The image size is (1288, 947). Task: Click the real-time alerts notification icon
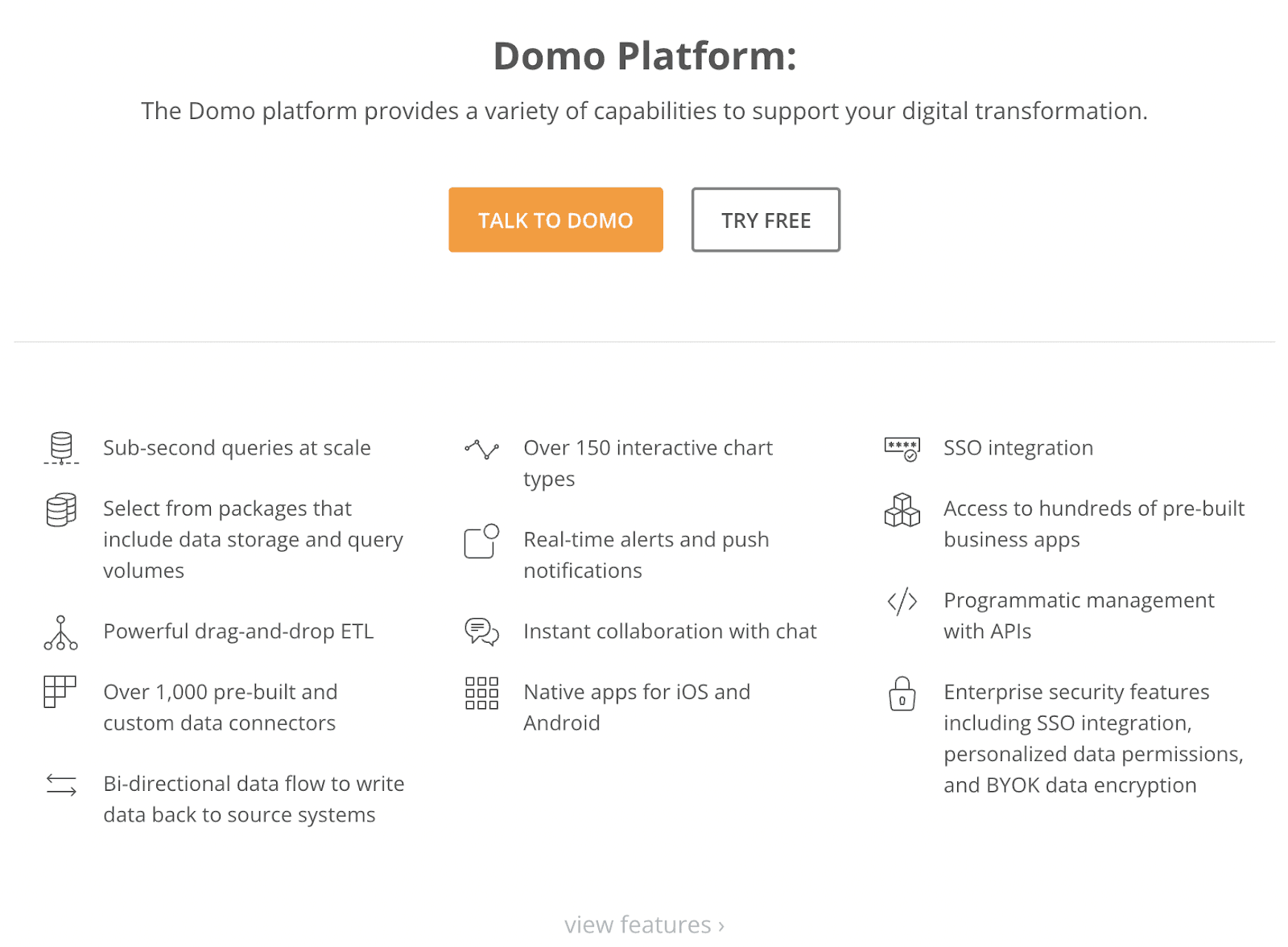[481, 541]
